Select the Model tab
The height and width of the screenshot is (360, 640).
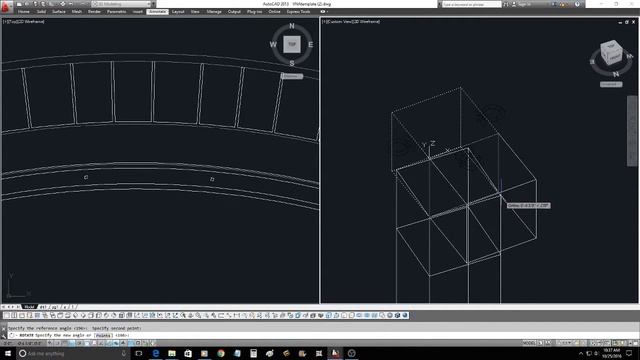coord(29,307)
